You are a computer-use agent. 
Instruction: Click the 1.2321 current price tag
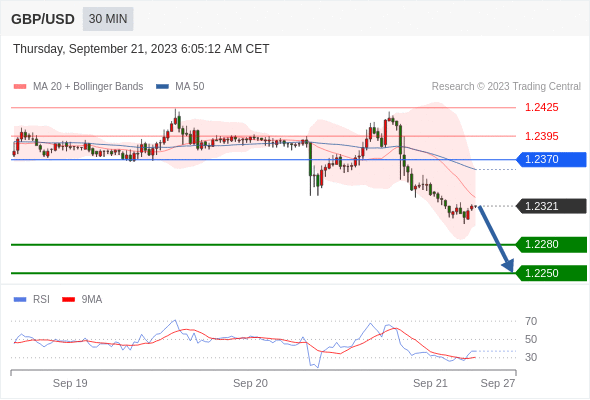coord(551,206)
